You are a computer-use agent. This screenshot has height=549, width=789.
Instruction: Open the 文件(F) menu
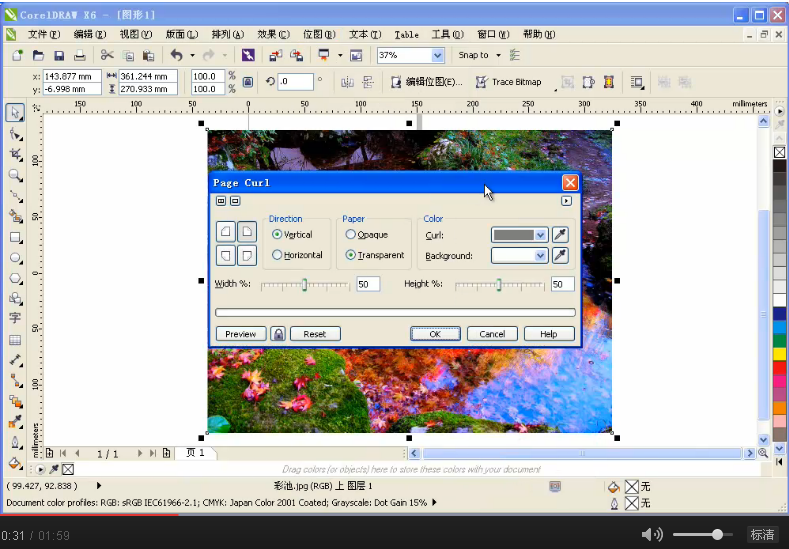(44, 34)
